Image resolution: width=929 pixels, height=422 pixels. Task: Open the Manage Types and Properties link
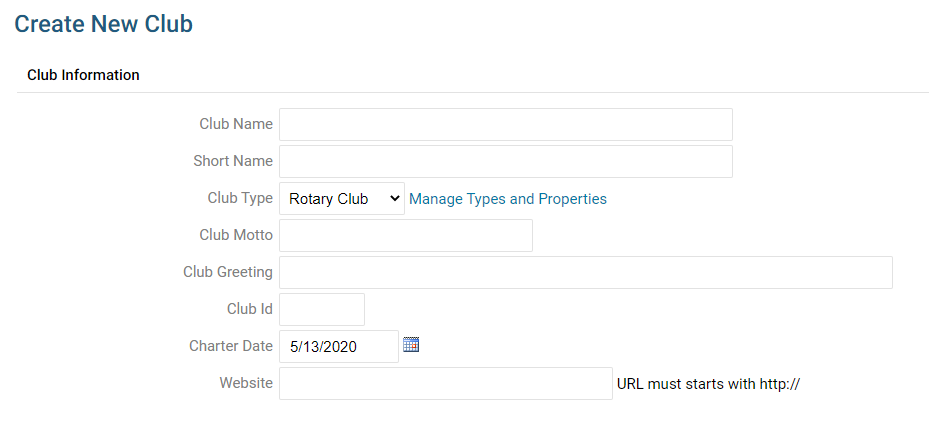click(507, 199)
